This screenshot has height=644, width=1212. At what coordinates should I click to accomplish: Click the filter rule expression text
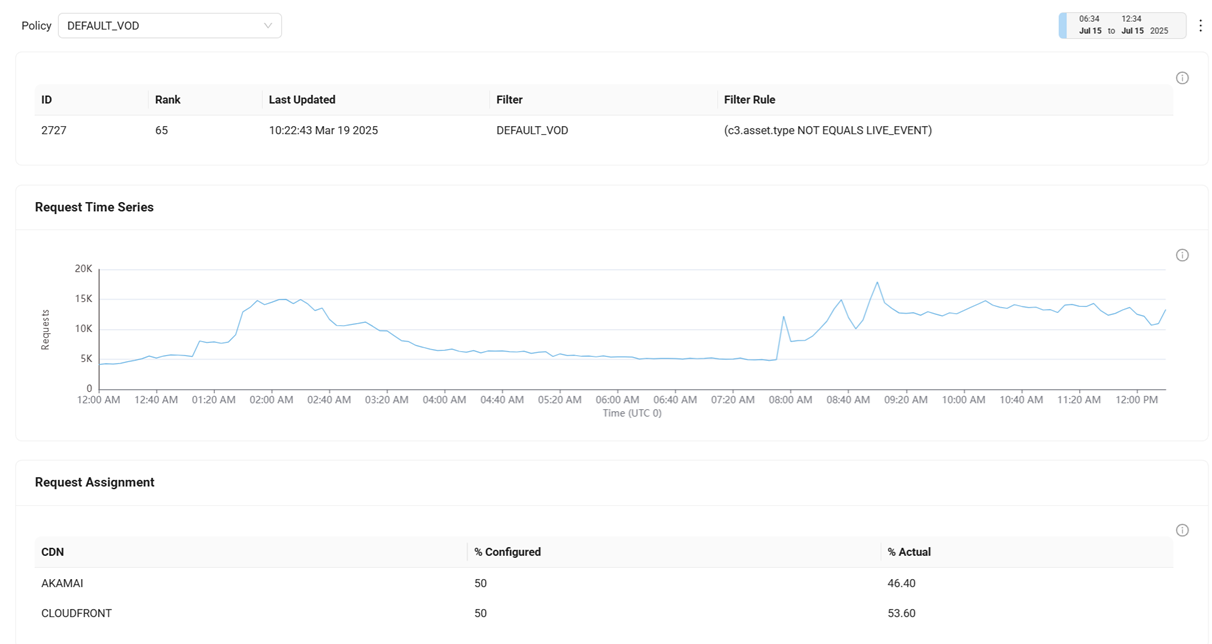[x=828, y=130]
